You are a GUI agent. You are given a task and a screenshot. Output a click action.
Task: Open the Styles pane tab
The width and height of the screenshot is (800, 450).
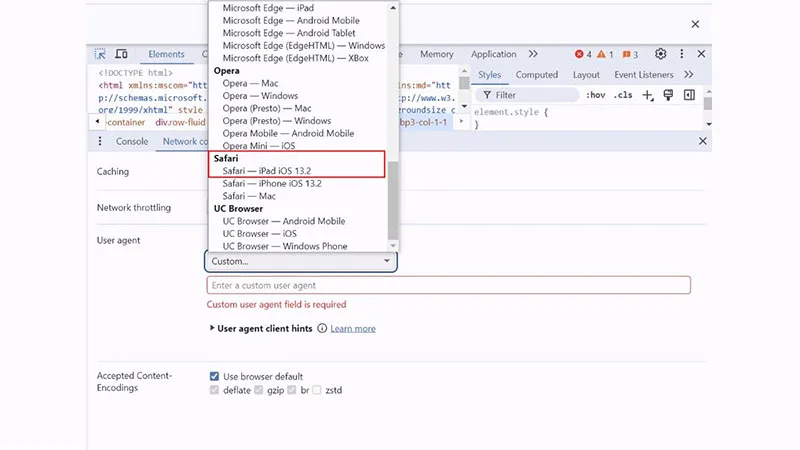coord(489,74)
